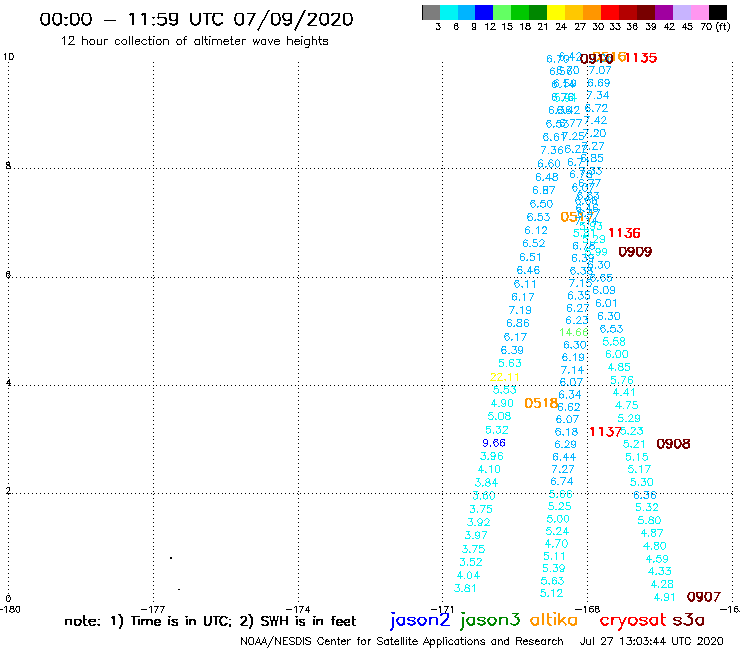
Task: Click the 4.85 wave height value
Action: coord(619,367)
